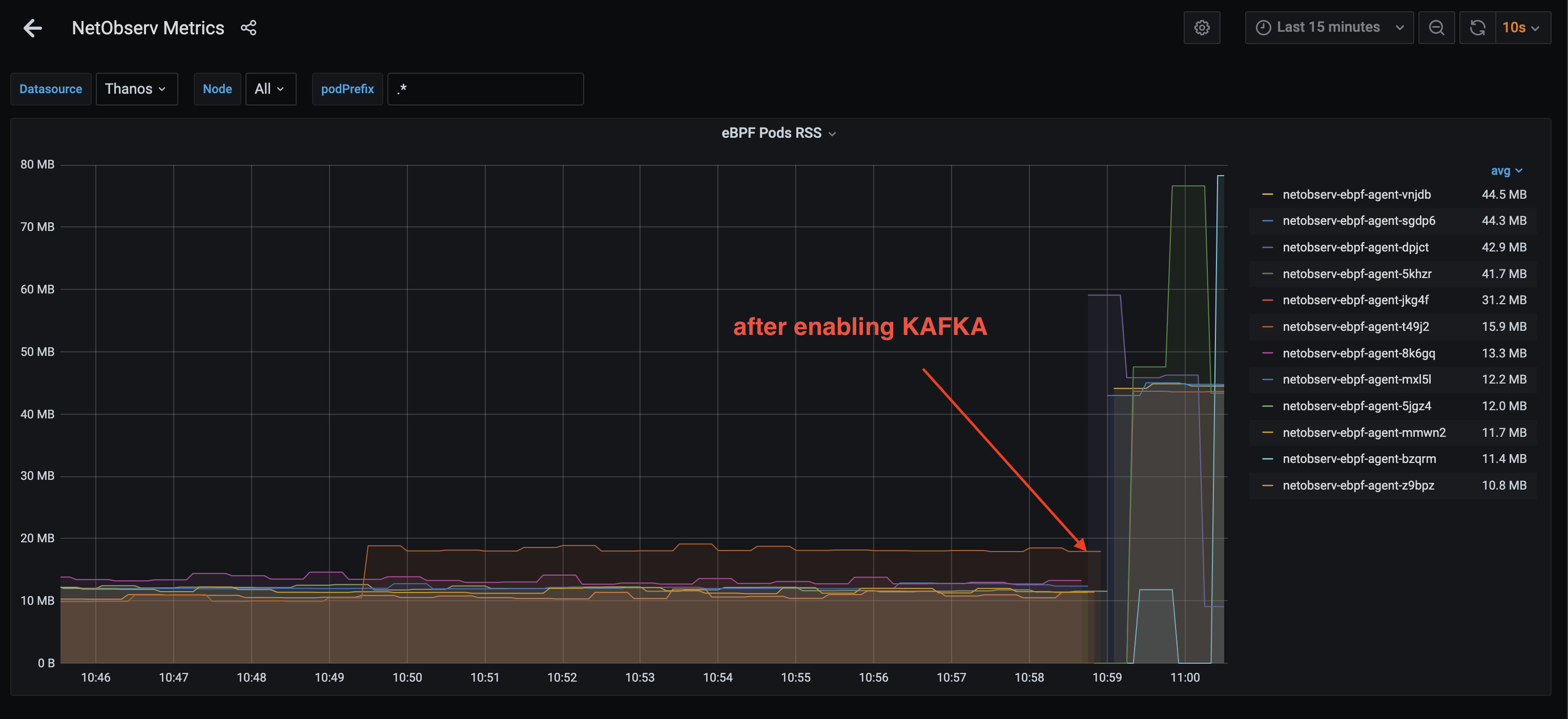Open dashboard settings gear
Viewport: 1568px width, 719px height.
(x=1201, y=28)
